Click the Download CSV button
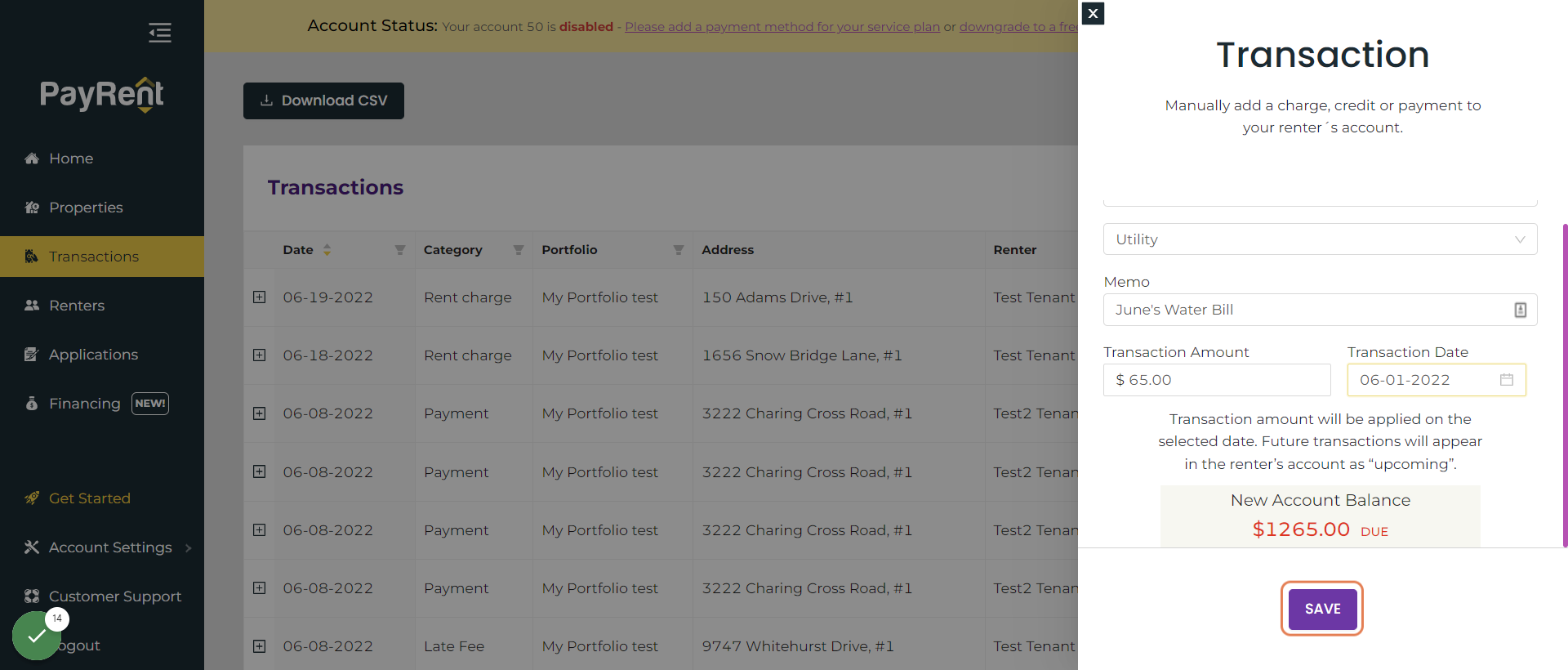1568x670 pixels. click(323, 100)
